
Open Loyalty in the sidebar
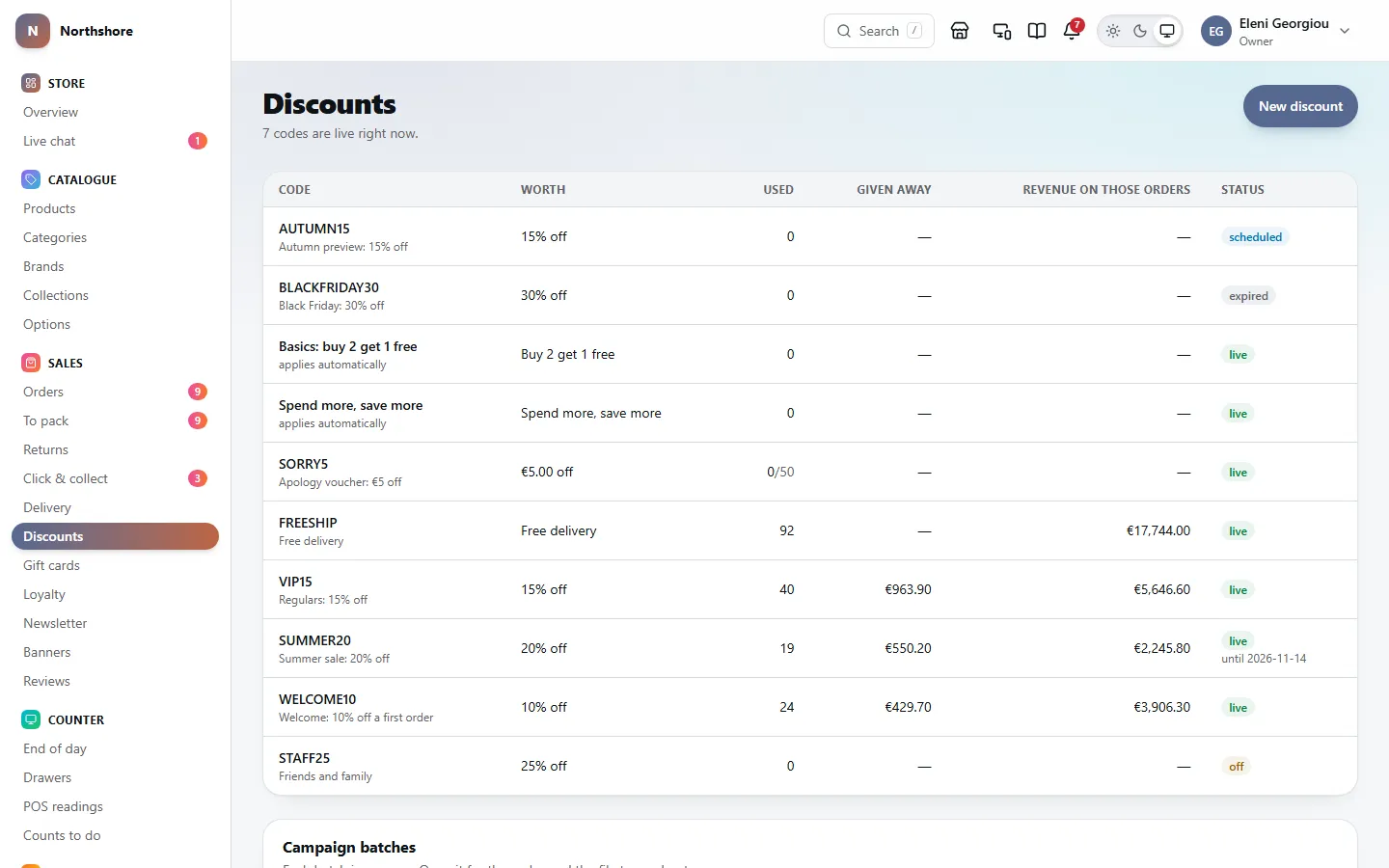pyautogui.click(x=115, y=594)
